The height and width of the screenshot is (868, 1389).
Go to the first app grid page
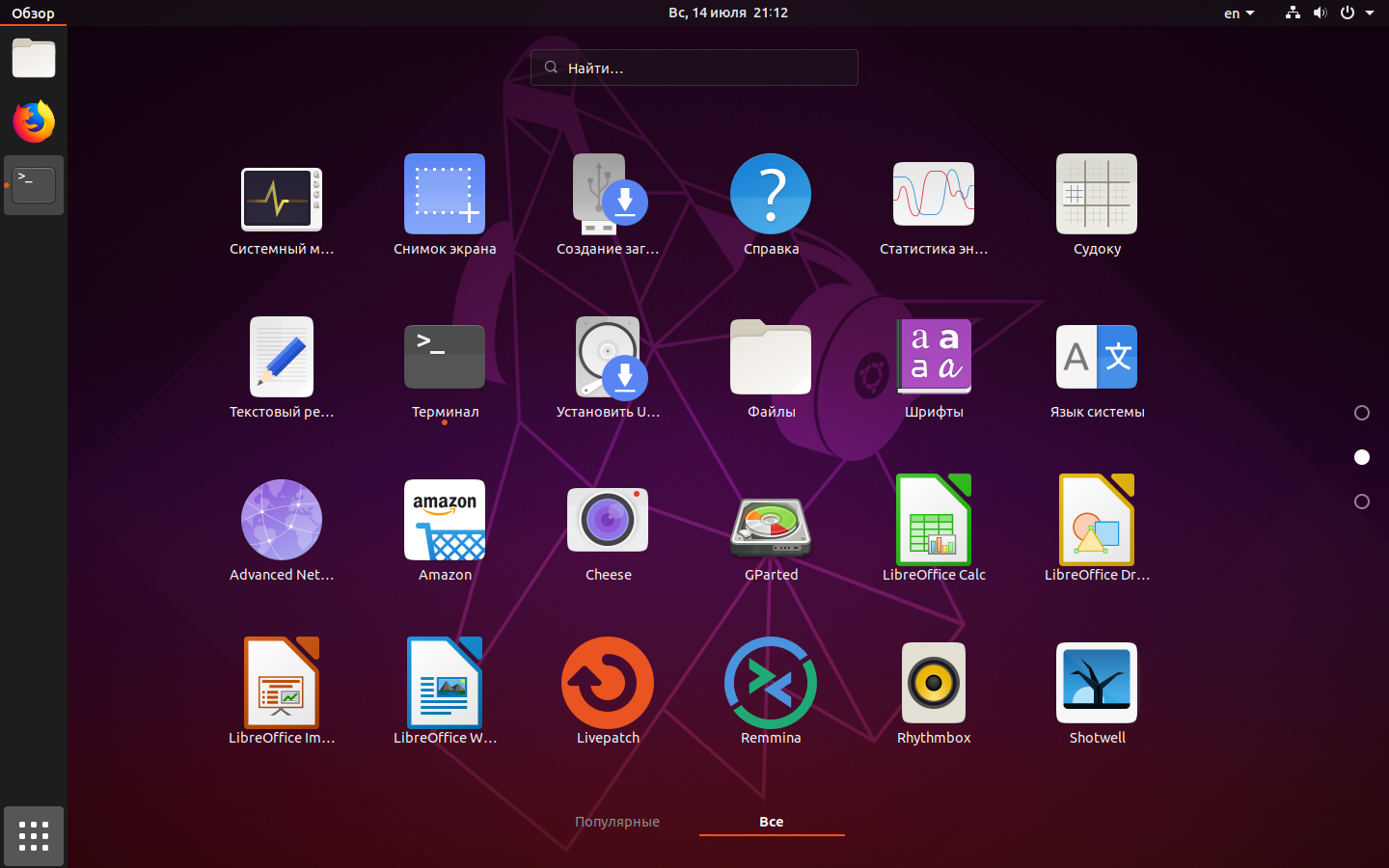tap(1362, 413)
